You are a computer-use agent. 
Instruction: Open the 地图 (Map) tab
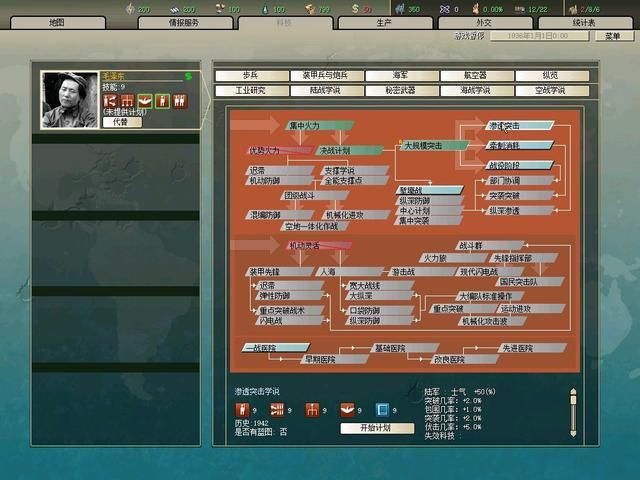(57, 22)
